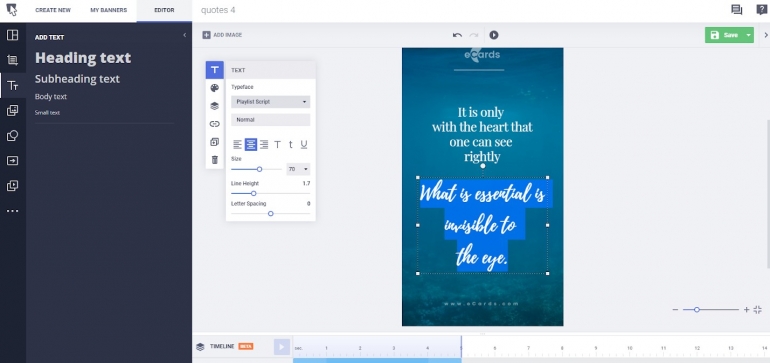770x363 pixels.
Task: Toggle underline text formatting
Action: (x=304, y=144)
